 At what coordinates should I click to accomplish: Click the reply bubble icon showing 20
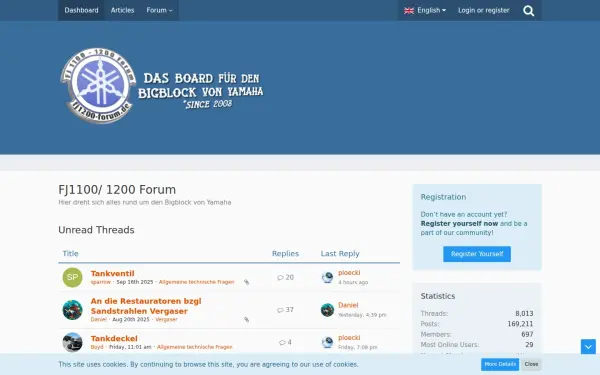(280, 277)
